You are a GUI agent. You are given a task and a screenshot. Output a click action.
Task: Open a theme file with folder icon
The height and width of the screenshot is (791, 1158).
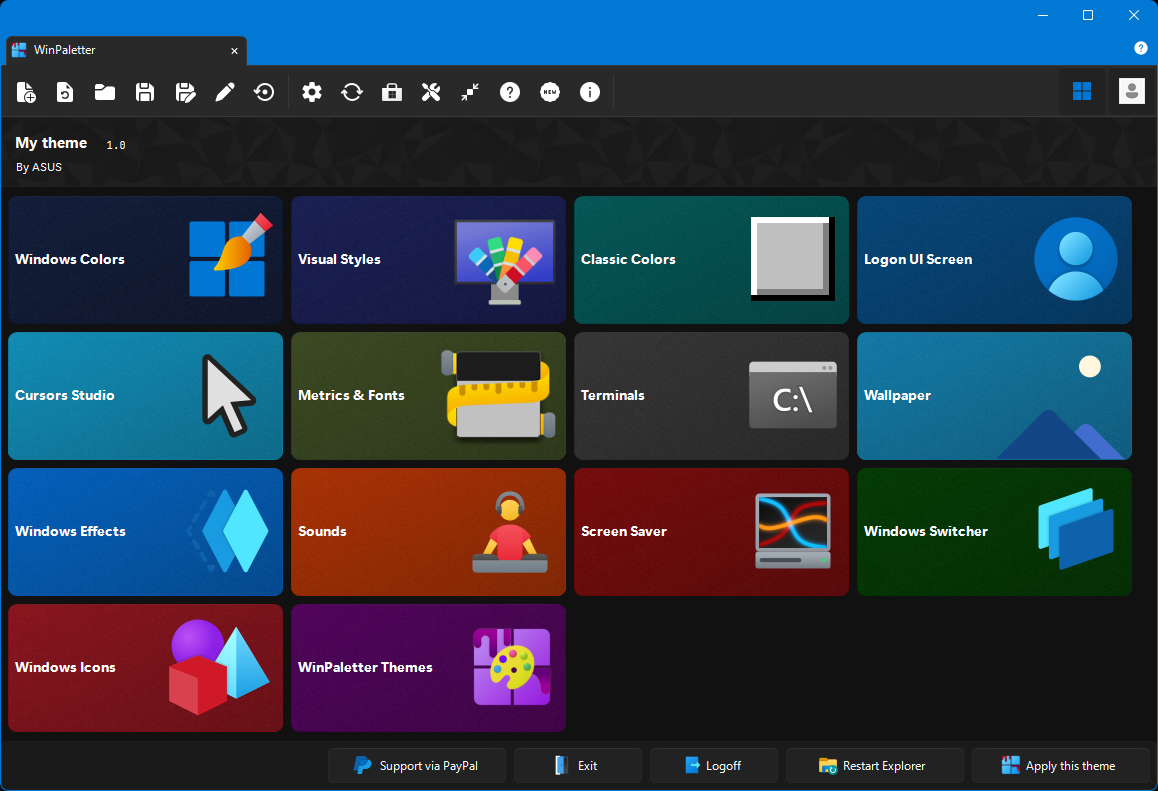click(105, 93)
